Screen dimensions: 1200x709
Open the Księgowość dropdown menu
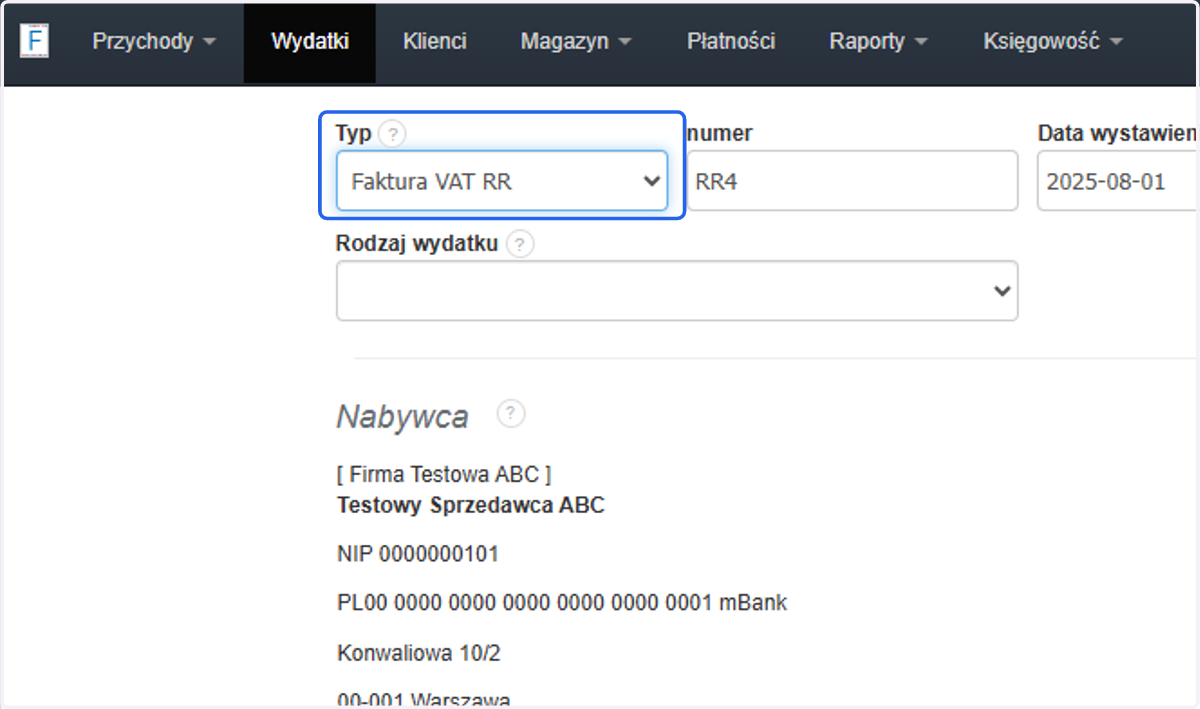click(1052, 42)
